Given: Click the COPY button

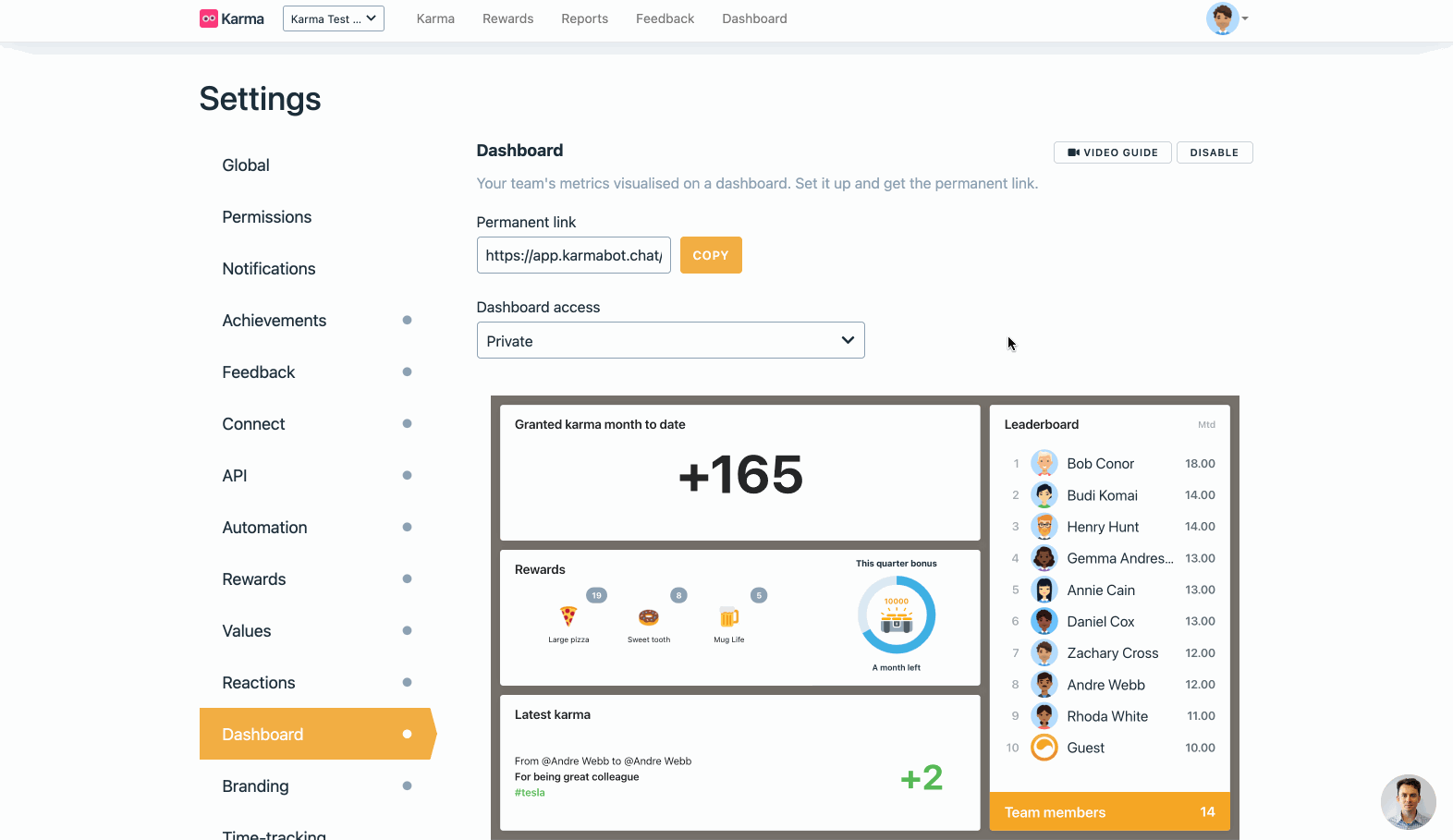Looking at the screenshot, I should 711,255.
